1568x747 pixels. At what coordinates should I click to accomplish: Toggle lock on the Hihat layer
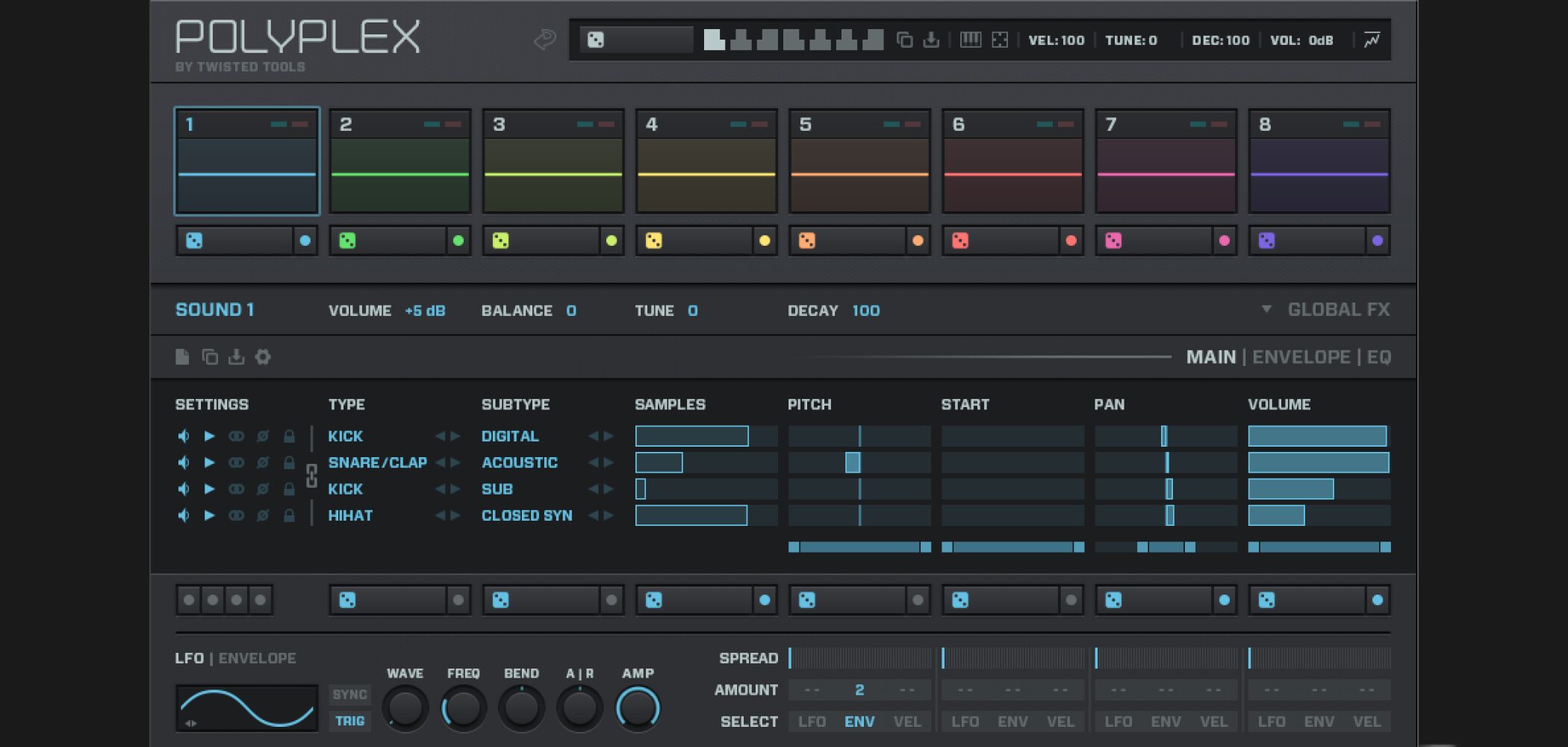[289, 515]
